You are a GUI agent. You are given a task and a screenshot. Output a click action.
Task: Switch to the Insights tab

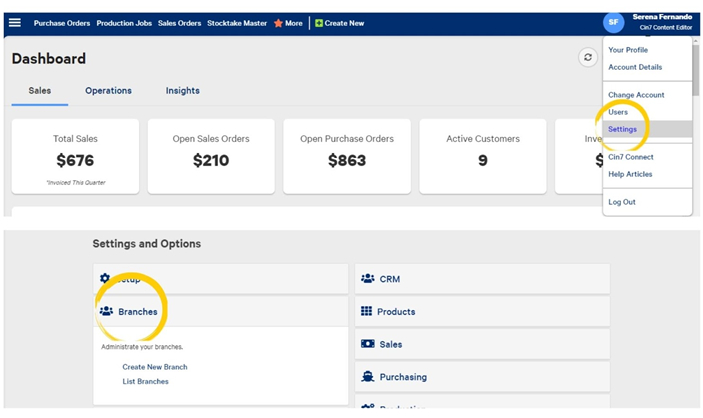pyautogui.click(x=181, y=91)
